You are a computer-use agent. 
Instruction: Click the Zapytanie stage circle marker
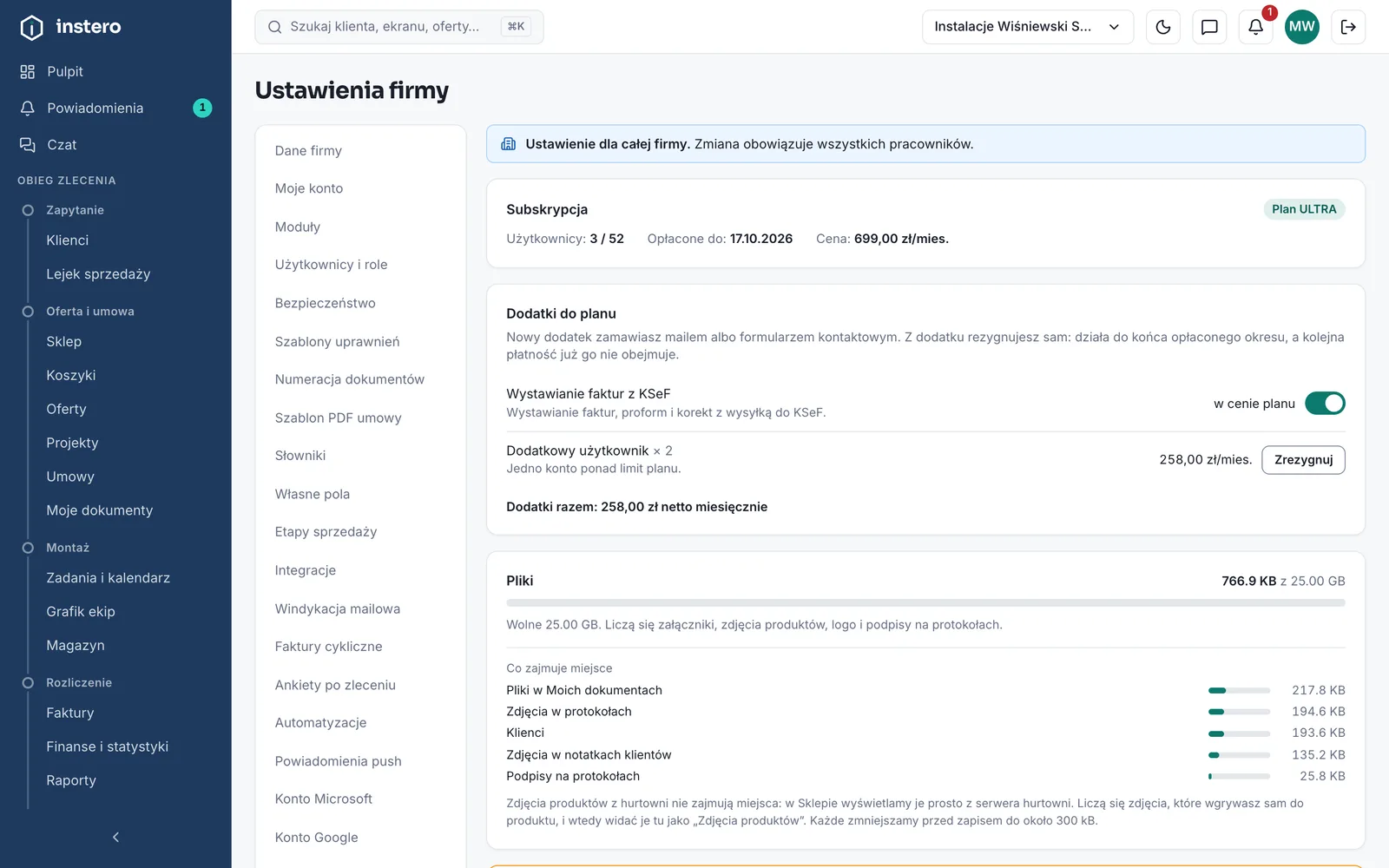pyautogui.click(x=28, y=210)
